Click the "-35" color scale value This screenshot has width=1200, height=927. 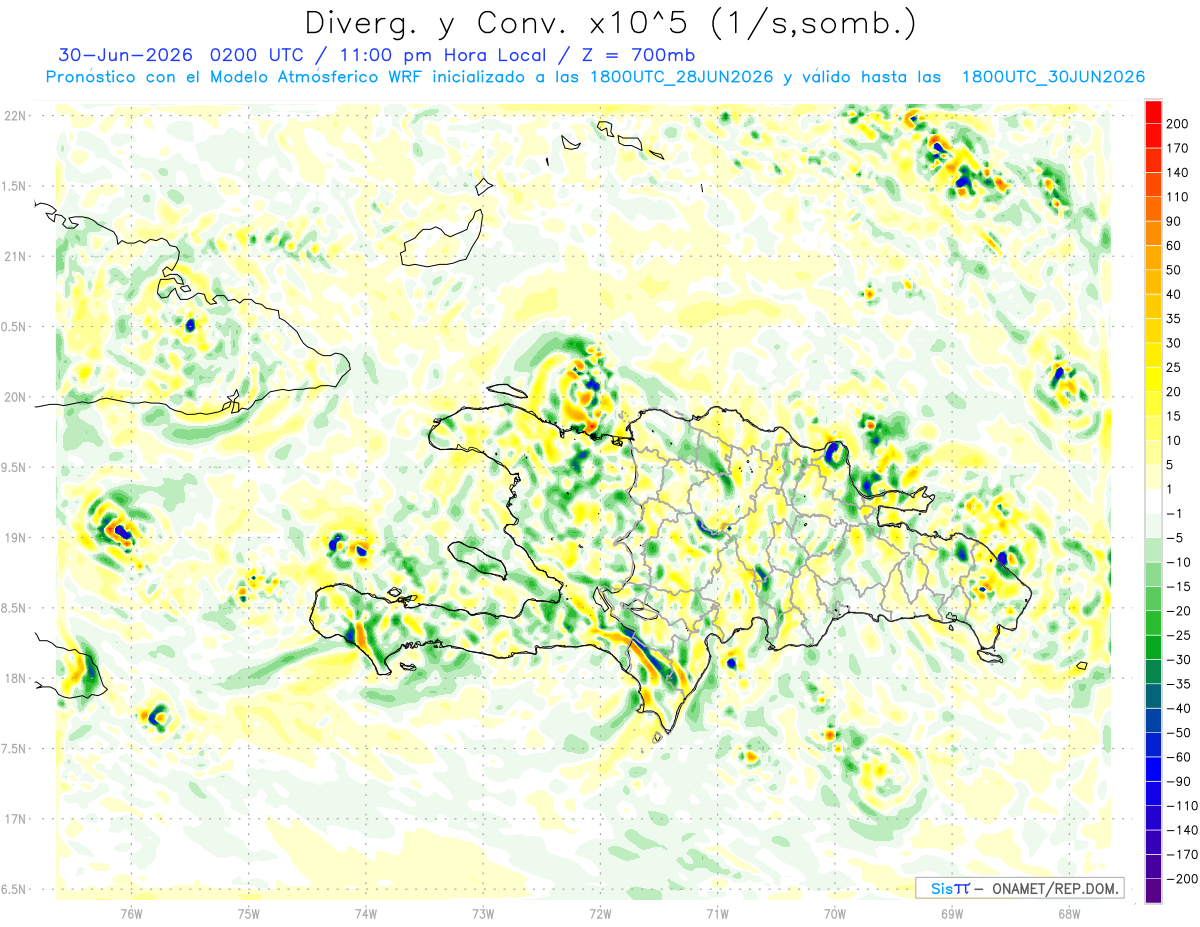1177,684
